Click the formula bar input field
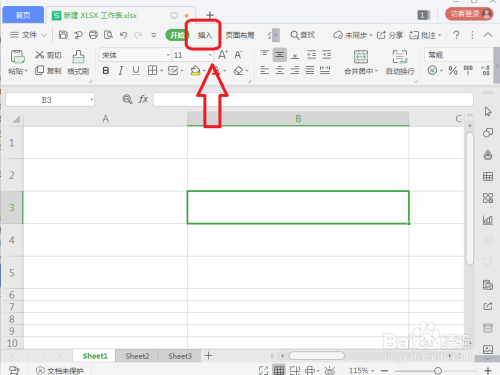The width and height of the screenshot is (500, 375). [313, 99]
